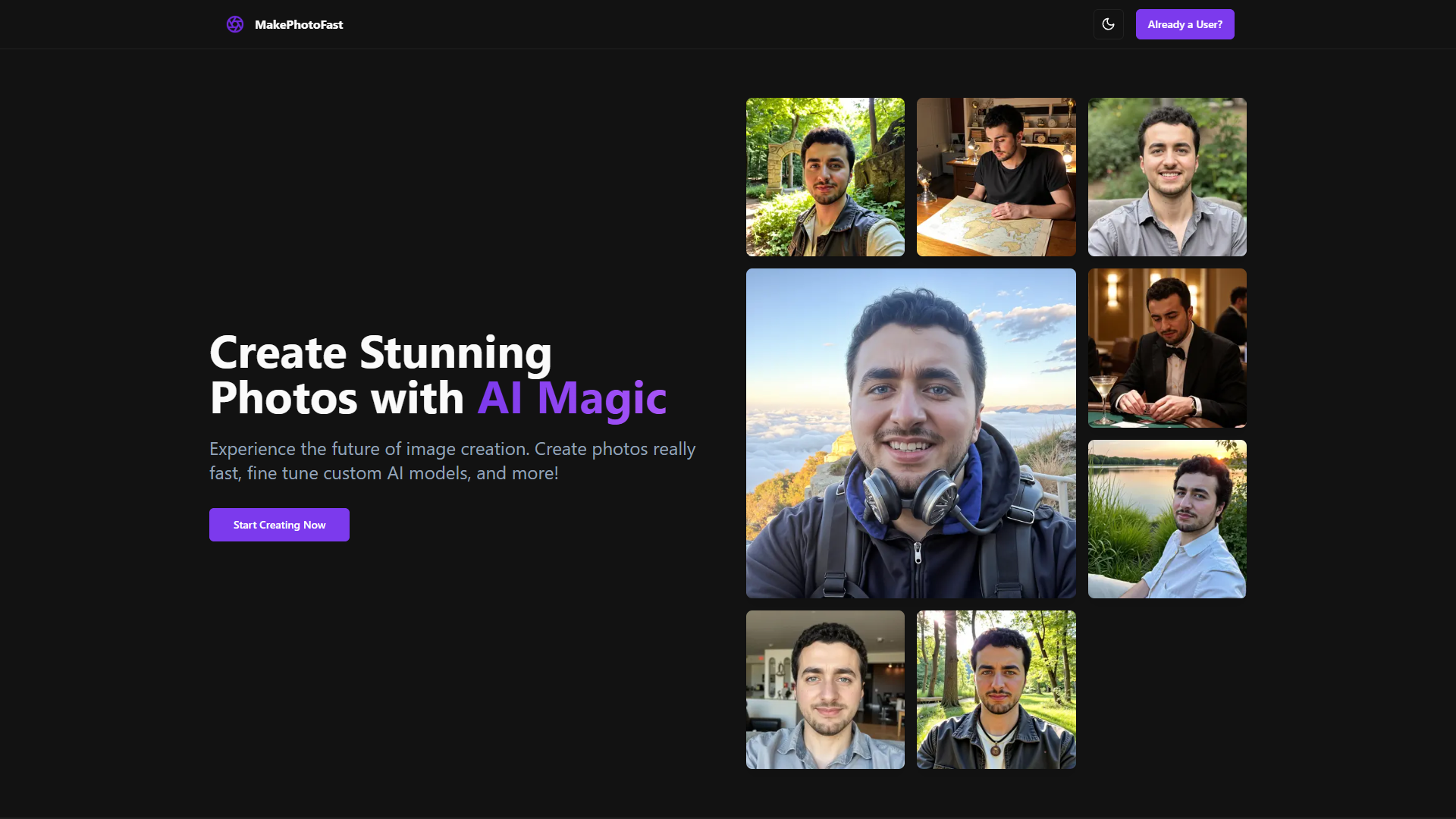Click Start Creating Now button

(279, 525)
